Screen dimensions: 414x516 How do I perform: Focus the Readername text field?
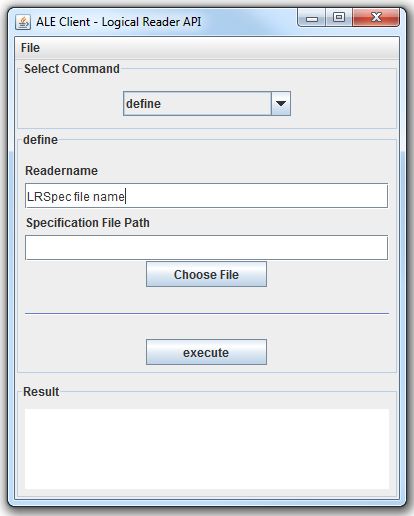pyautogui.click(x=207, y=196)
